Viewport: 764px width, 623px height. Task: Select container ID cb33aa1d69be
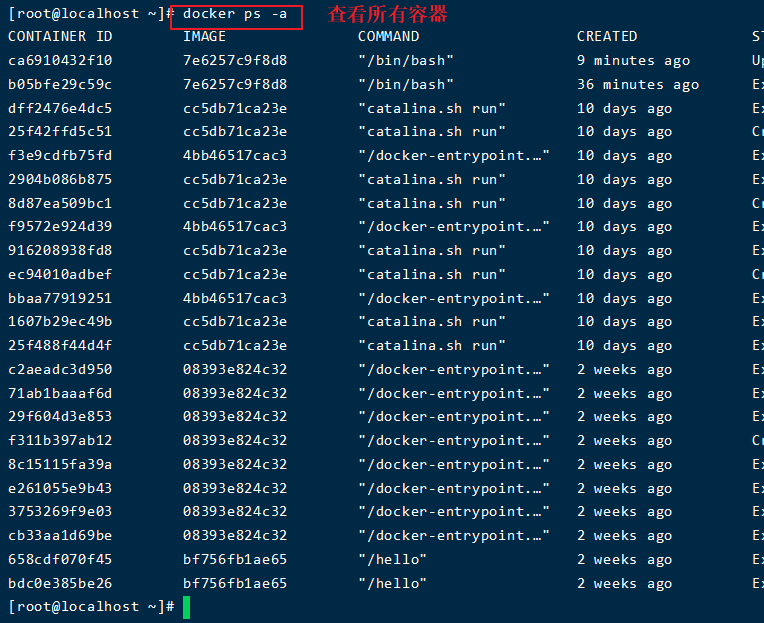pyautogui.click(x=60, y=535)
